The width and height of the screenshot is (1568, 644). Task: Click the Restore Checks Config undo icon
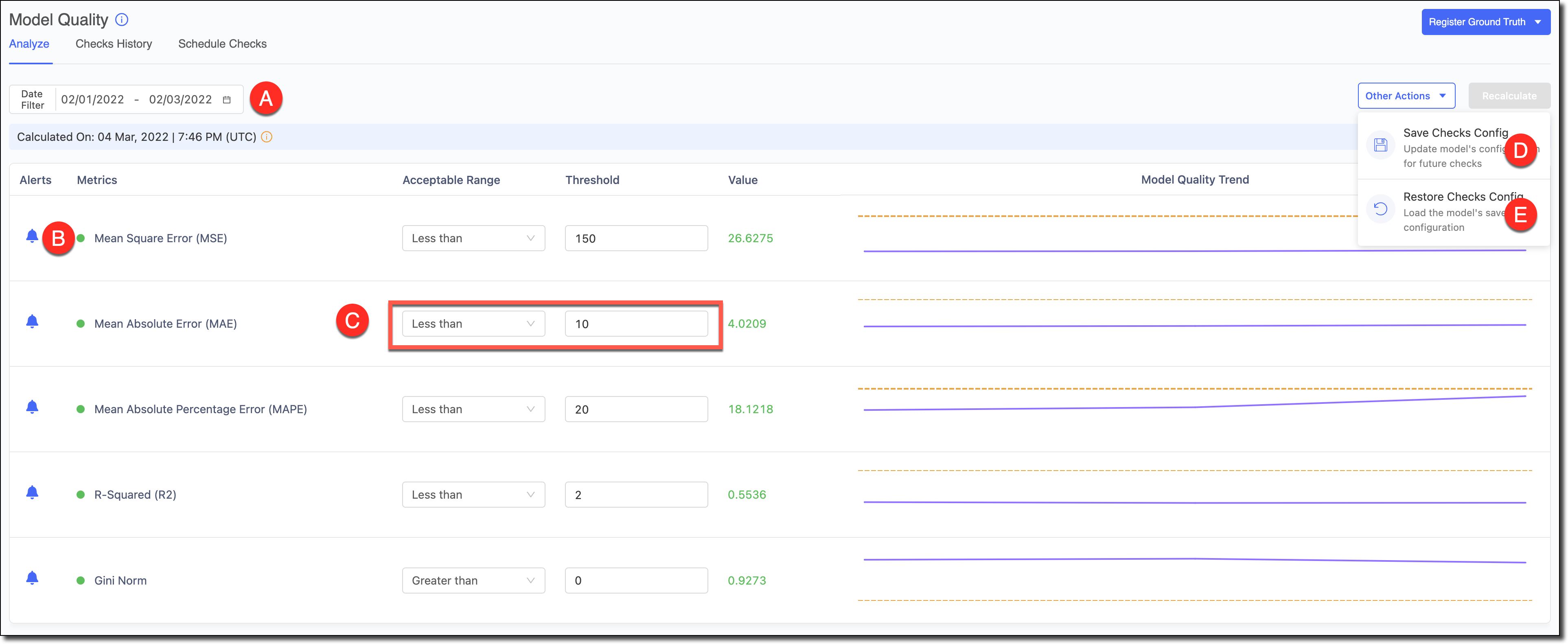coord(1380,209)
